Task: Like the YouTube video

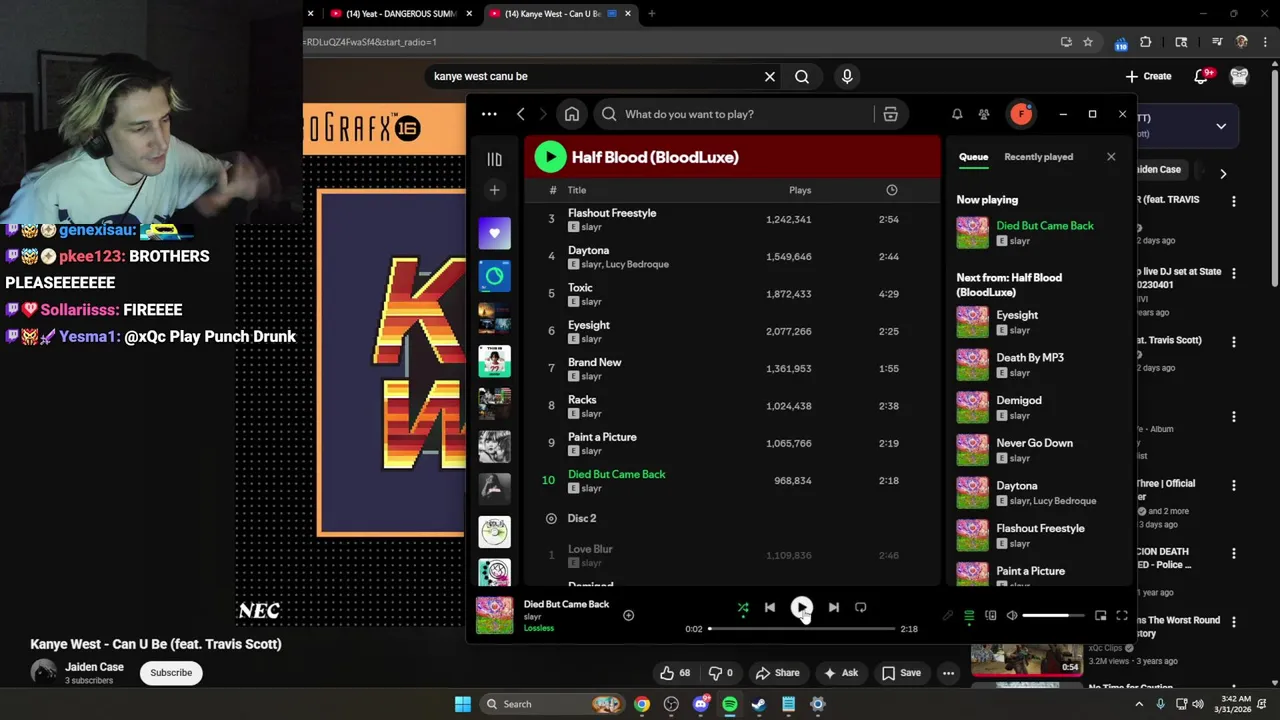Action: click(675, 673)
